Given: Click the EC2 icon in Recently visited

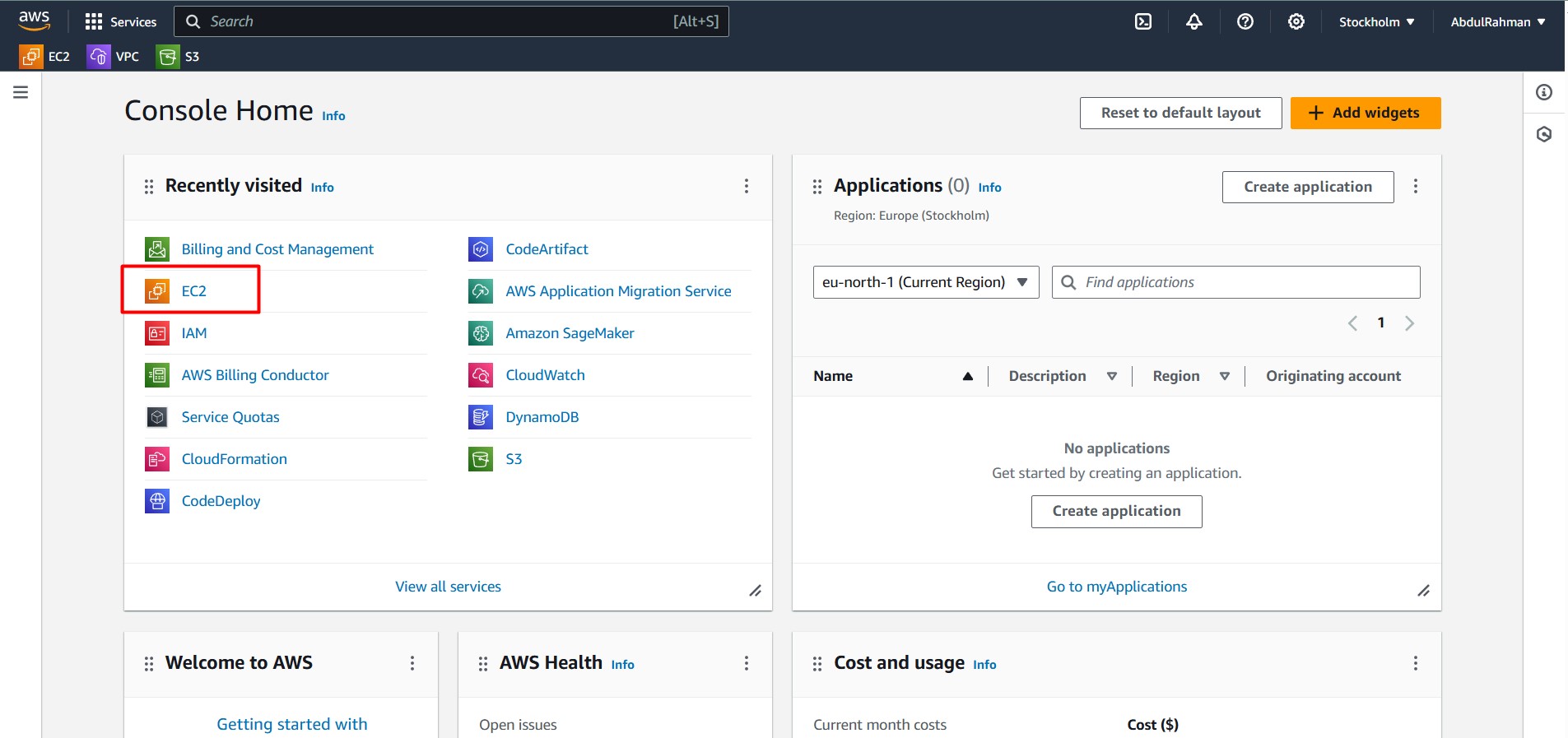Looking at the screenshot, I should 157,290.
